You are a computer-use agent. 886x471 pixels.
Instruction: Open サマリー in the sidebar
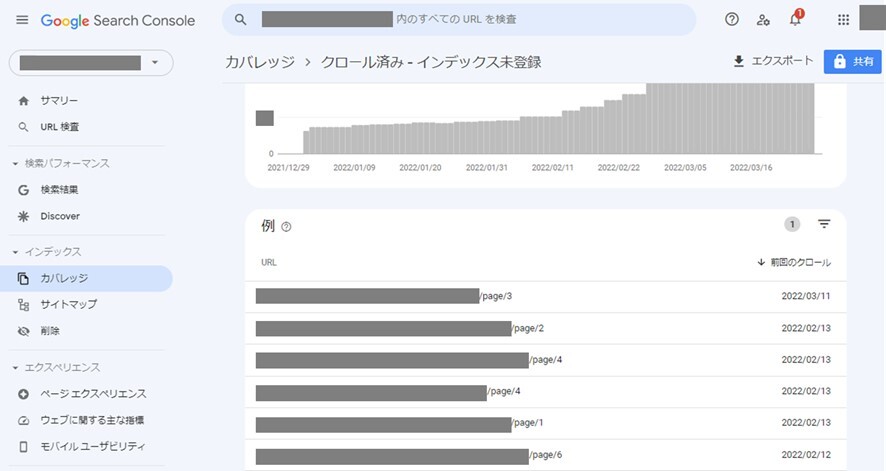(x=59, y=101)
